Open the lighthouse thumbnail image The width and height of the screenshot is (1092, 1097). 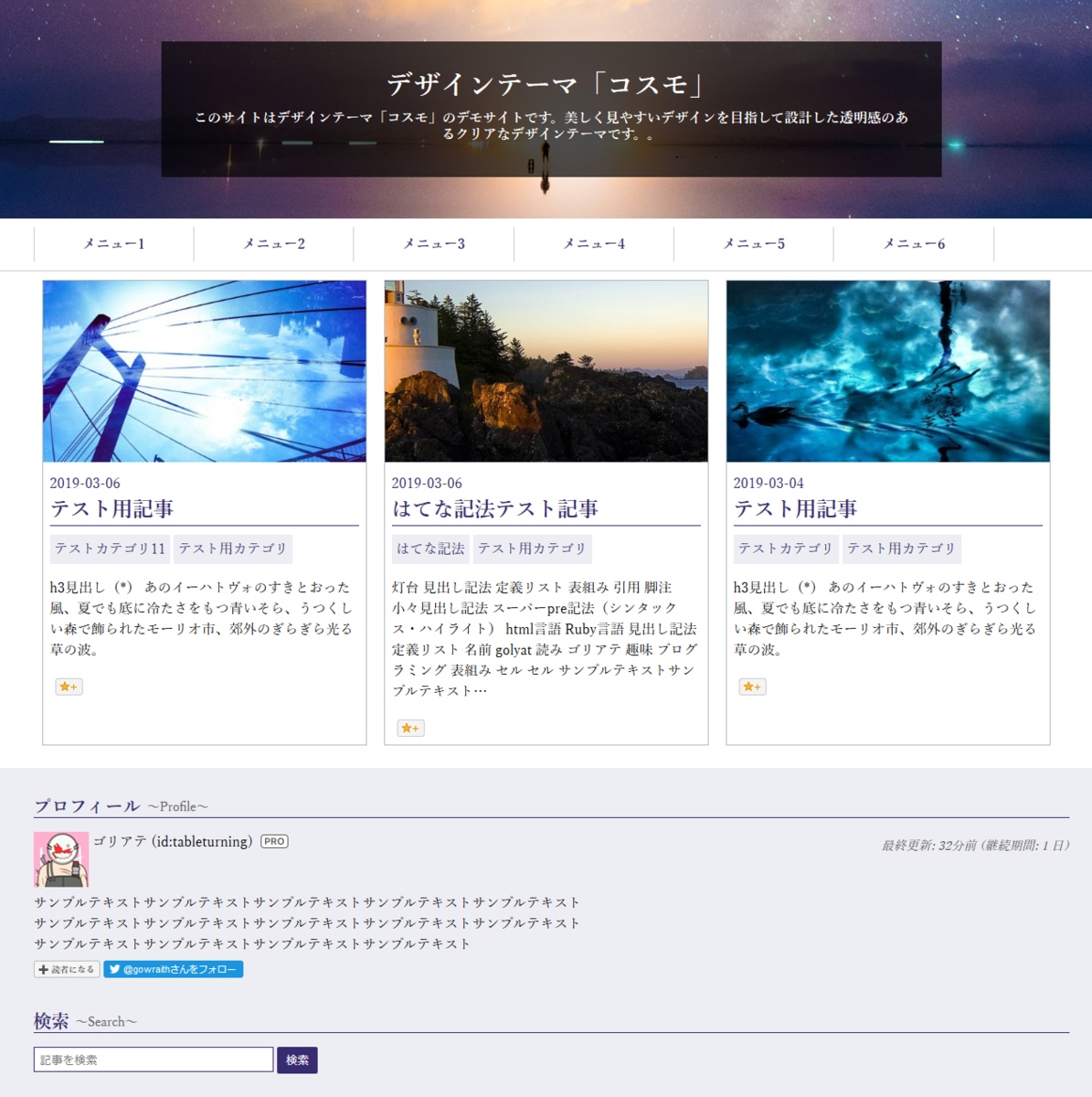coord(546,371)
